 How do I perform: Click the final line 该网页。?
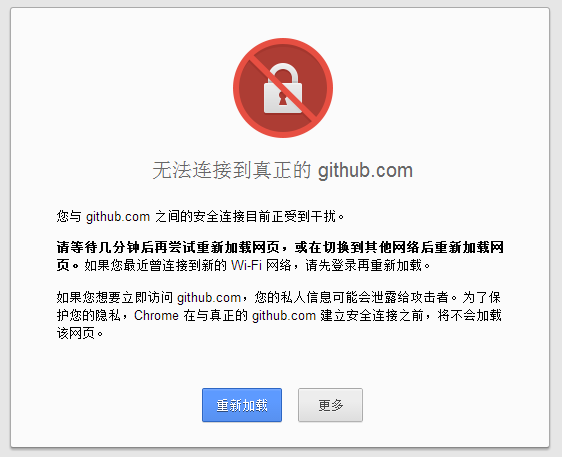pyautogui.click(x=80, y=333)
